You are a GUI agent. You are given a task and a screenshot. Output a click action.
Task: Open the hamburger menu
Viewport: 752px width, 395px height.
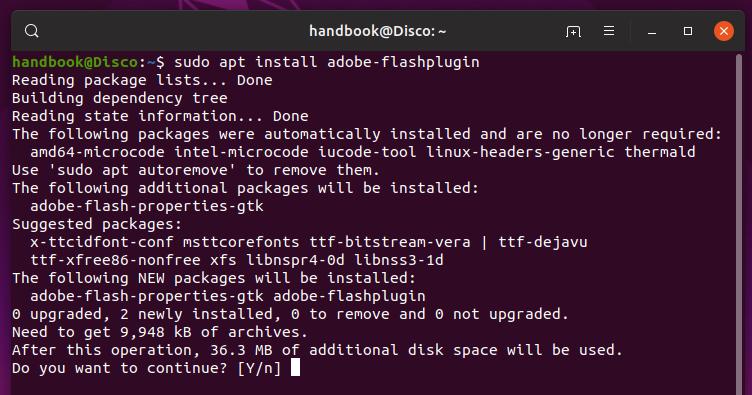click(609, 31)
